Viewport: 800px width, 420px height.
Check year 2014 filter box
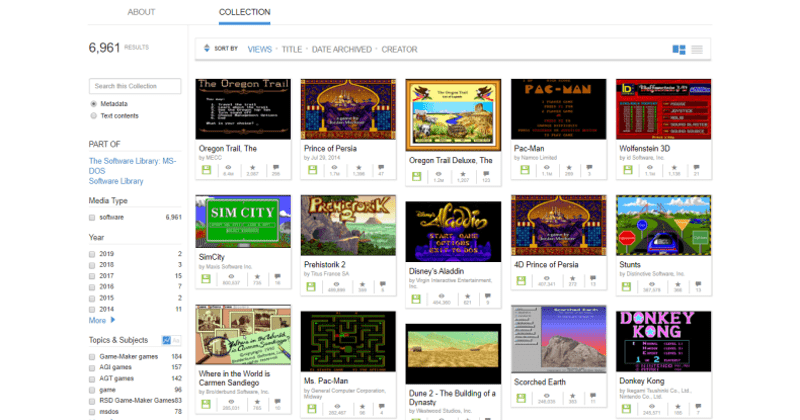(x=92, y=310)
